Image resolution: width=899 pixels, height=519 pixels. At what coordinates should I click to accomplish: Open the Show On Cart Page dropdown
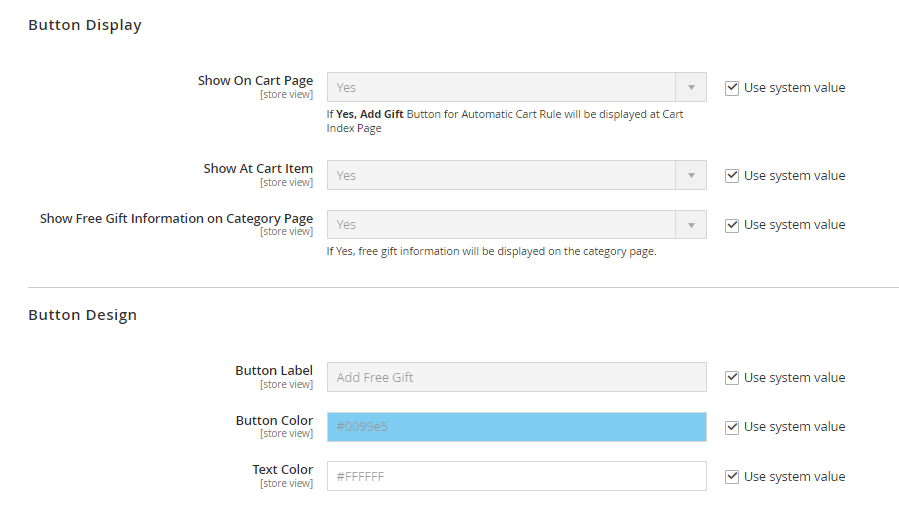516,88
